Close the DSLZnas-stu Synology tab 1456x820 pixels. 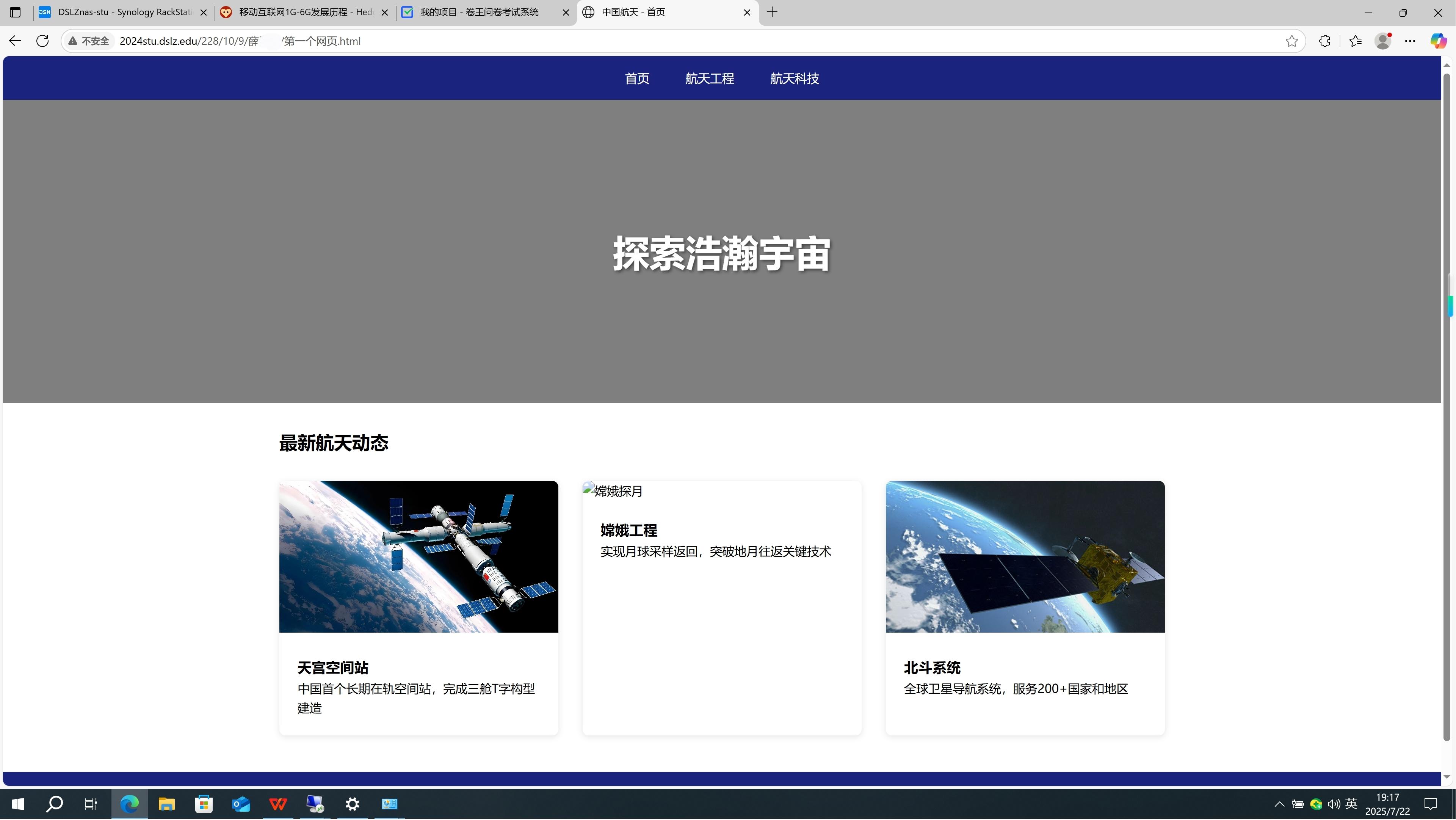point(204,13)
